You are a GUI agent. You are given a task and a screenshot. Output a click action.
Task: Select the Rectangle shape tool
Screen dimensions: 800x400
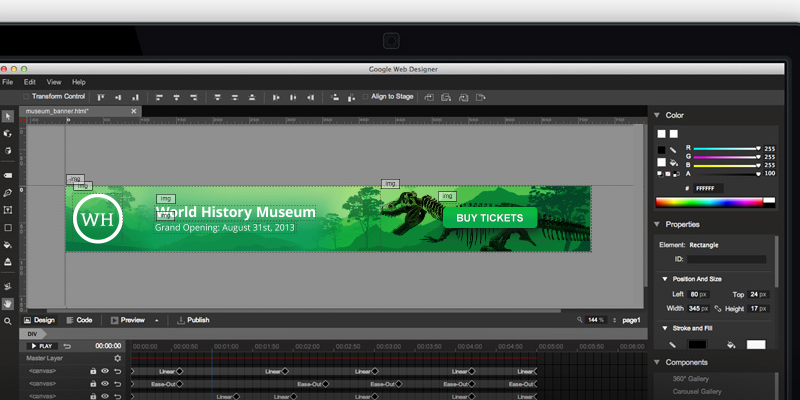pos(8,227)
